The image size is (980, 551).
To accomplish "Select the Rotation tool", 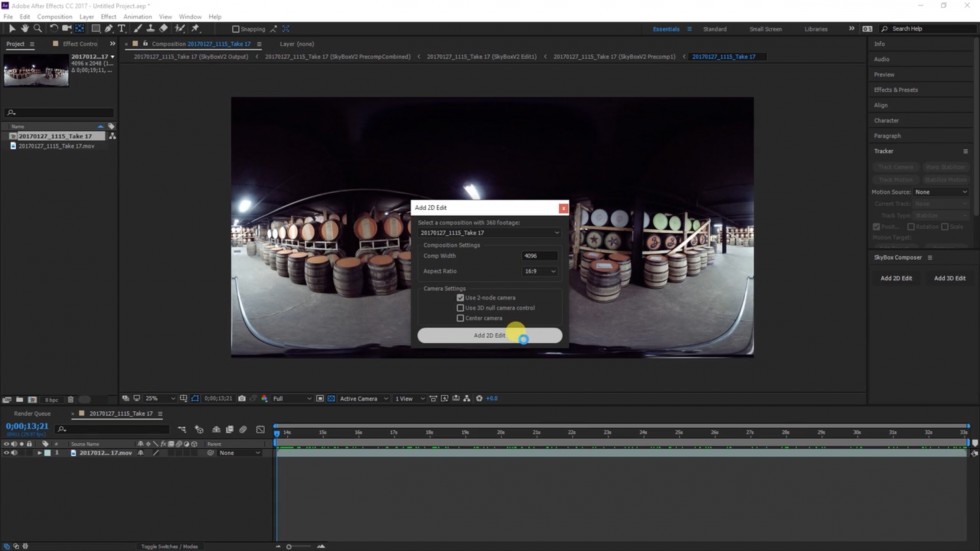I will pos(54,29).
